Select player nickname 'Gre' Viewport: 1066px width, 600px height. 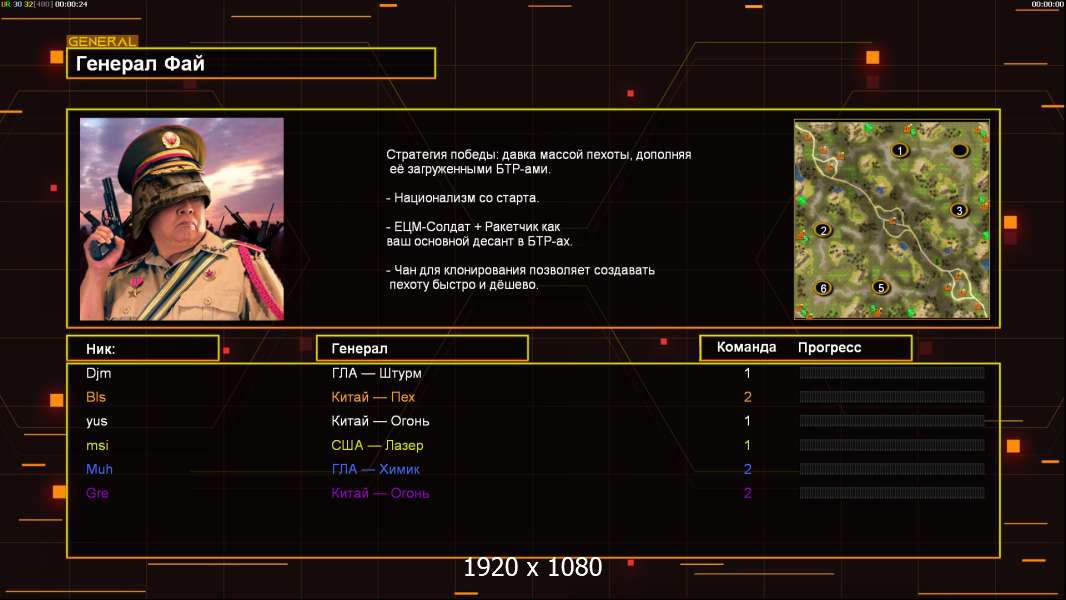pos(97,493)
